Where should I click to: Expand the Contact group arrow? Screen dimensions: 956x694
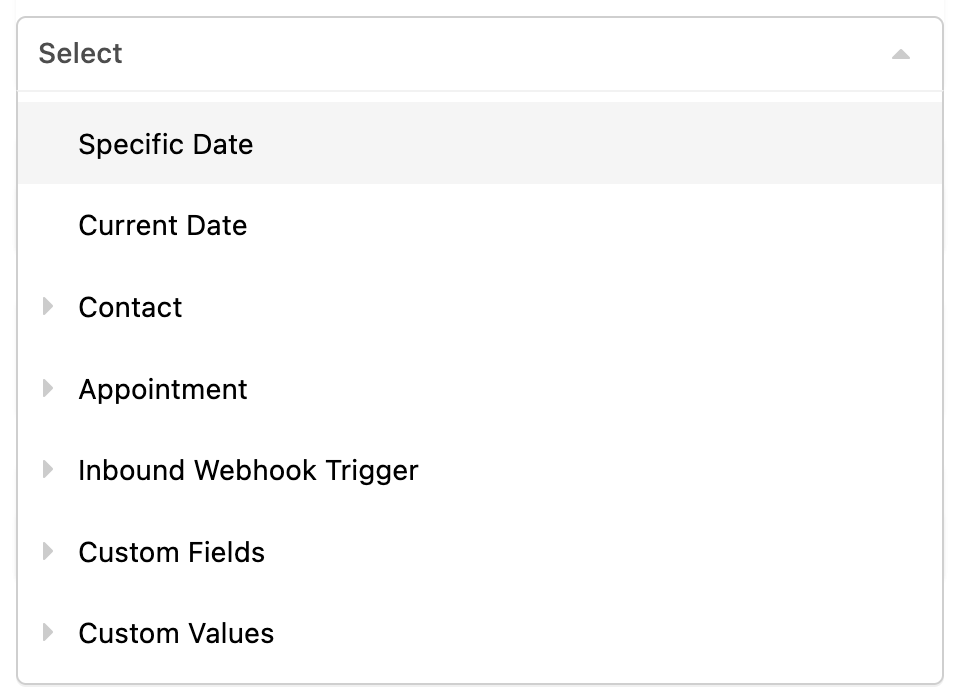[x=48, y=306]
